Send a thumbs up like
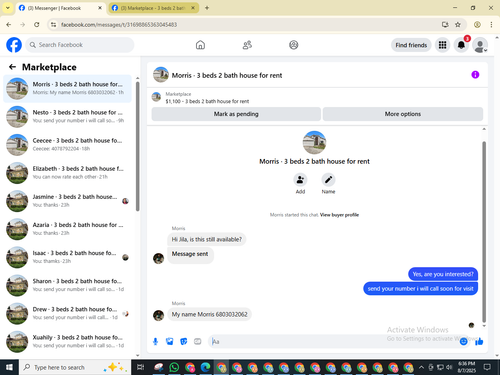Screen dimensions: 500x375 [x=479, y=341]
